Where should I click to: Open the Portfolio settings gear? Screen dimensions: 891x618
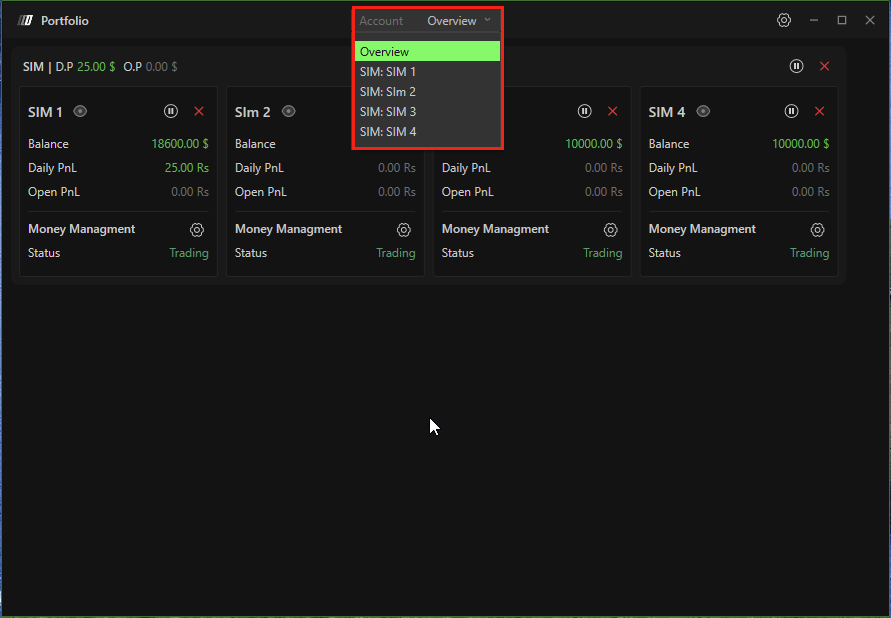(x=784, y=21)
